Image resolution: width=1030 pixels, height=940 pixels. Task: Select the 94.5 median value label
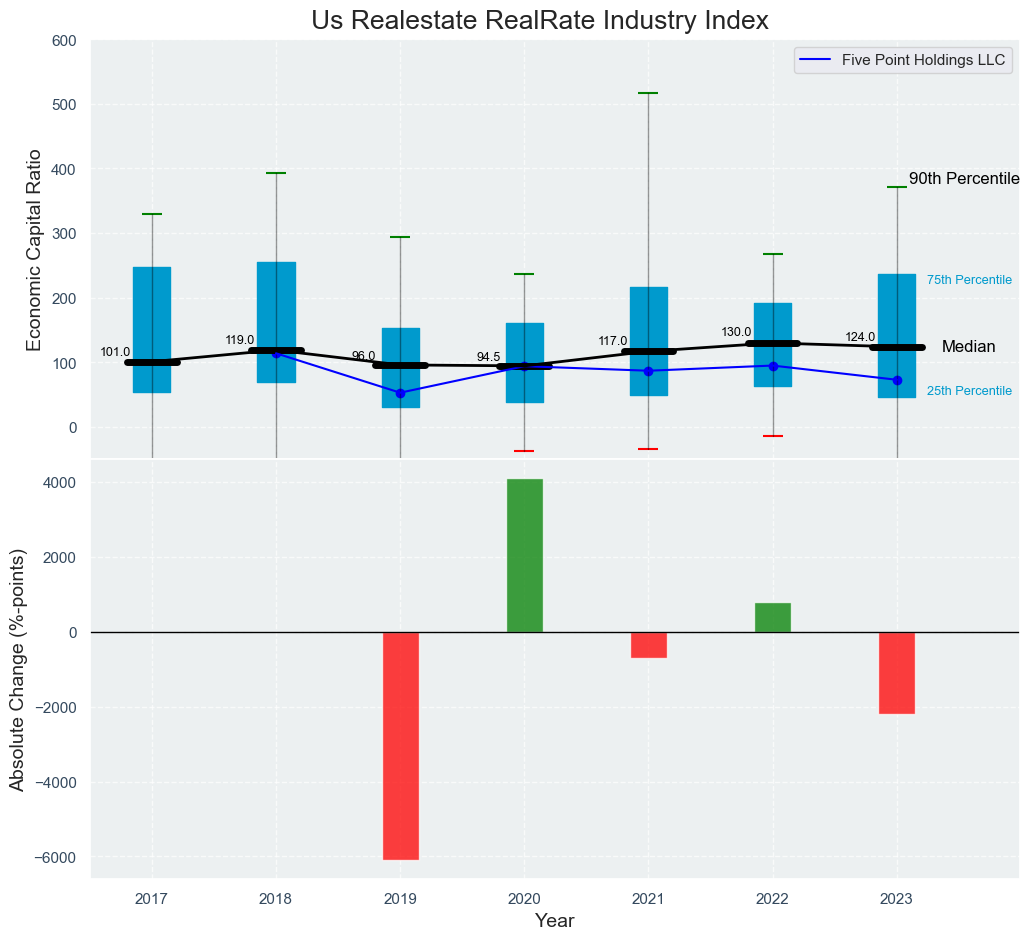[x=488, y=357]
